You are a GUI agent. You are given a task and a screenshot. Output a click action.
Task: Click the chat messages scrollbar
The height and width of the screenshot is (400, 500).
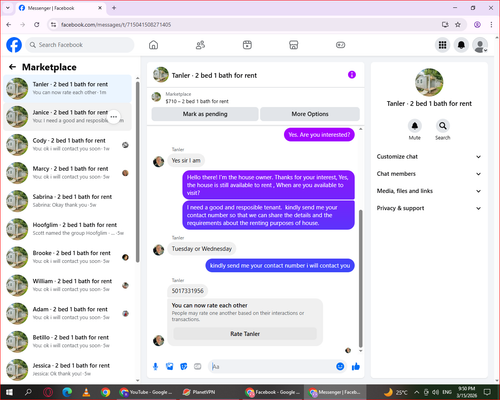coord(360,278)
